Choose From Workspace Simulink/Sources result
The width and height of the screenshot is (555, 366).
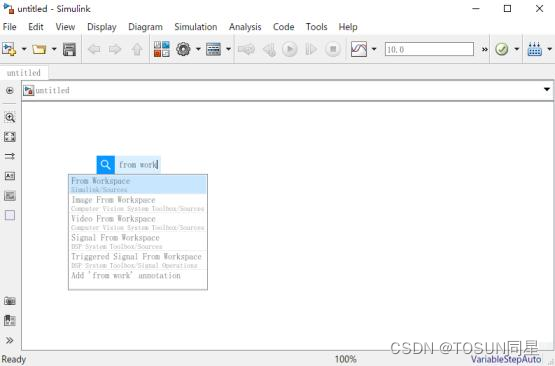click(x=138, y=185)
